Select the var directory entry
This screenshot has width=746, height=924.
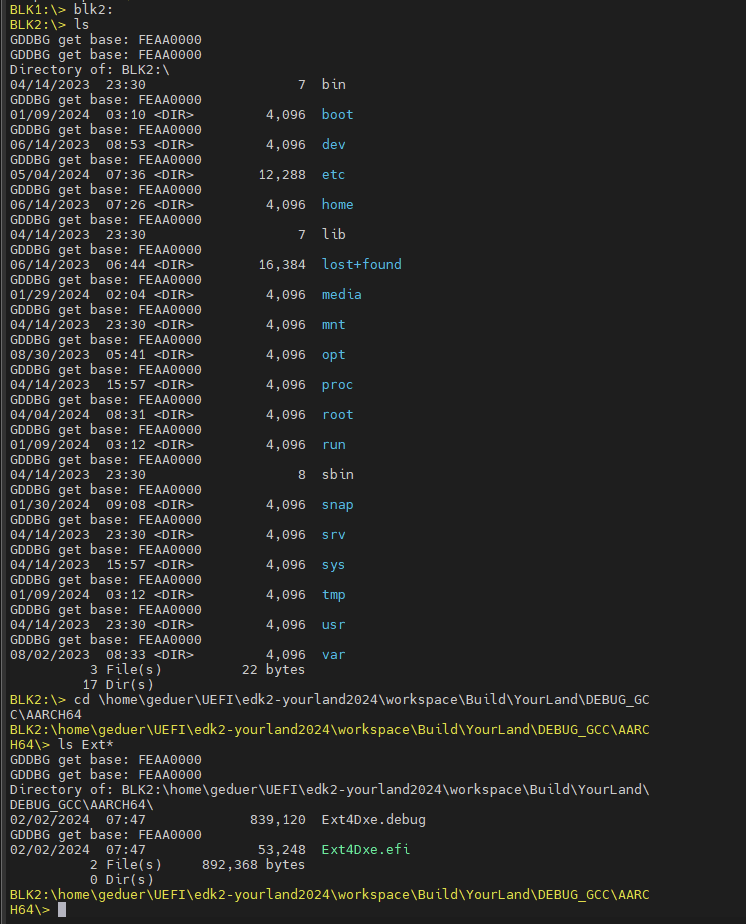(333, 655)
